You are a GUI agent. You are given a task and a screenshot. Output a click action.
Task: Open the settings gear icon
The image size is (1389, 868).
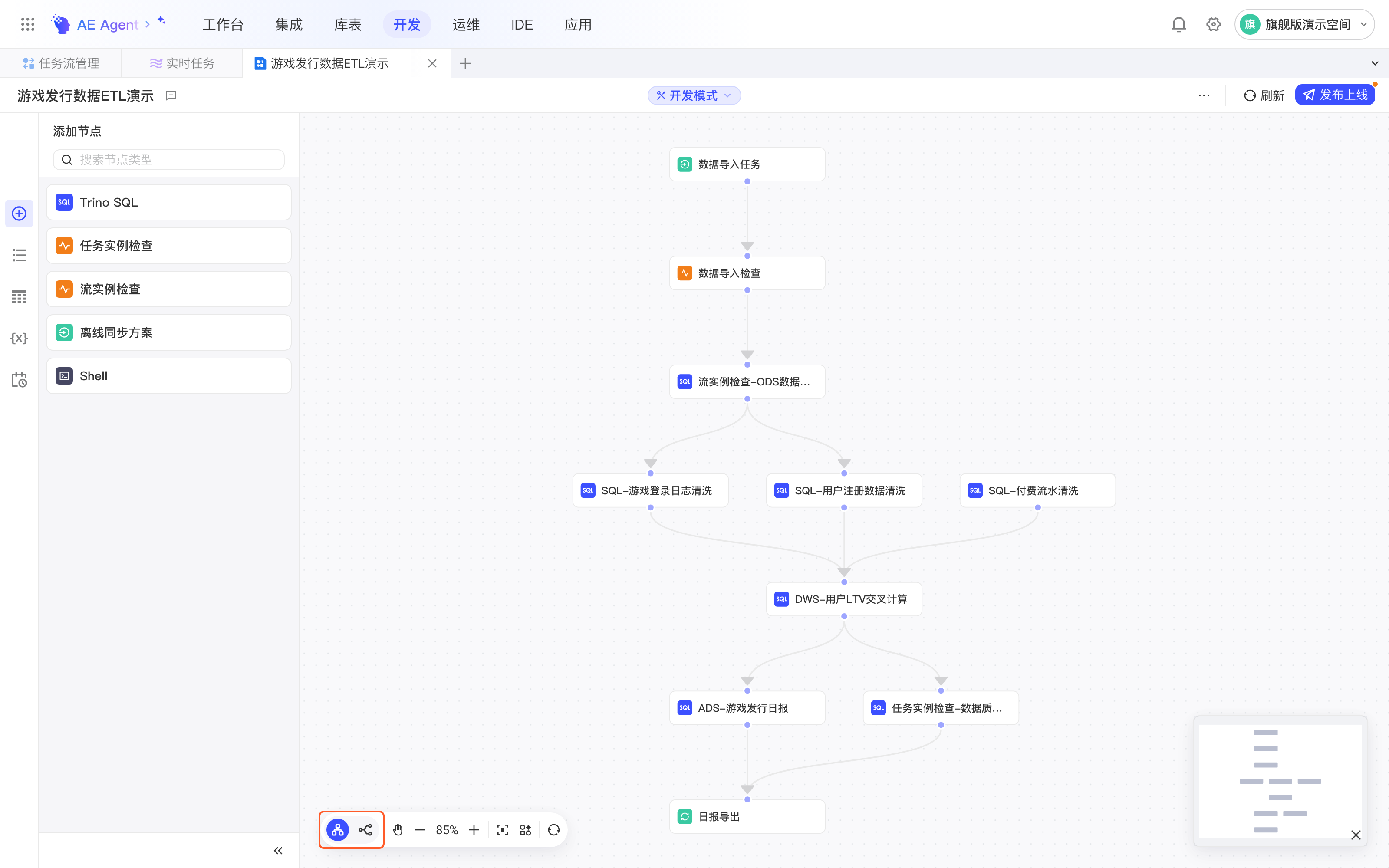click(1213, 24)
